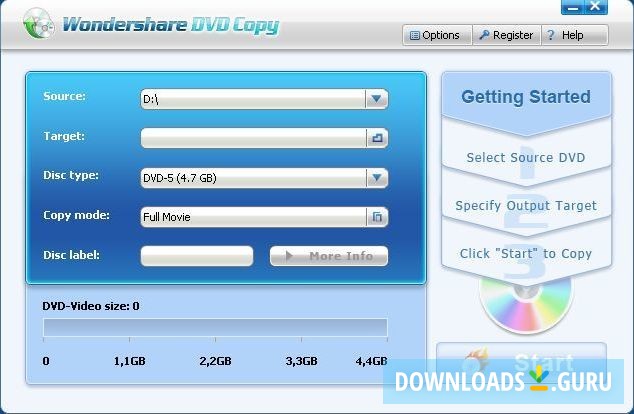Click Select Source DVD step

(526, 157)
